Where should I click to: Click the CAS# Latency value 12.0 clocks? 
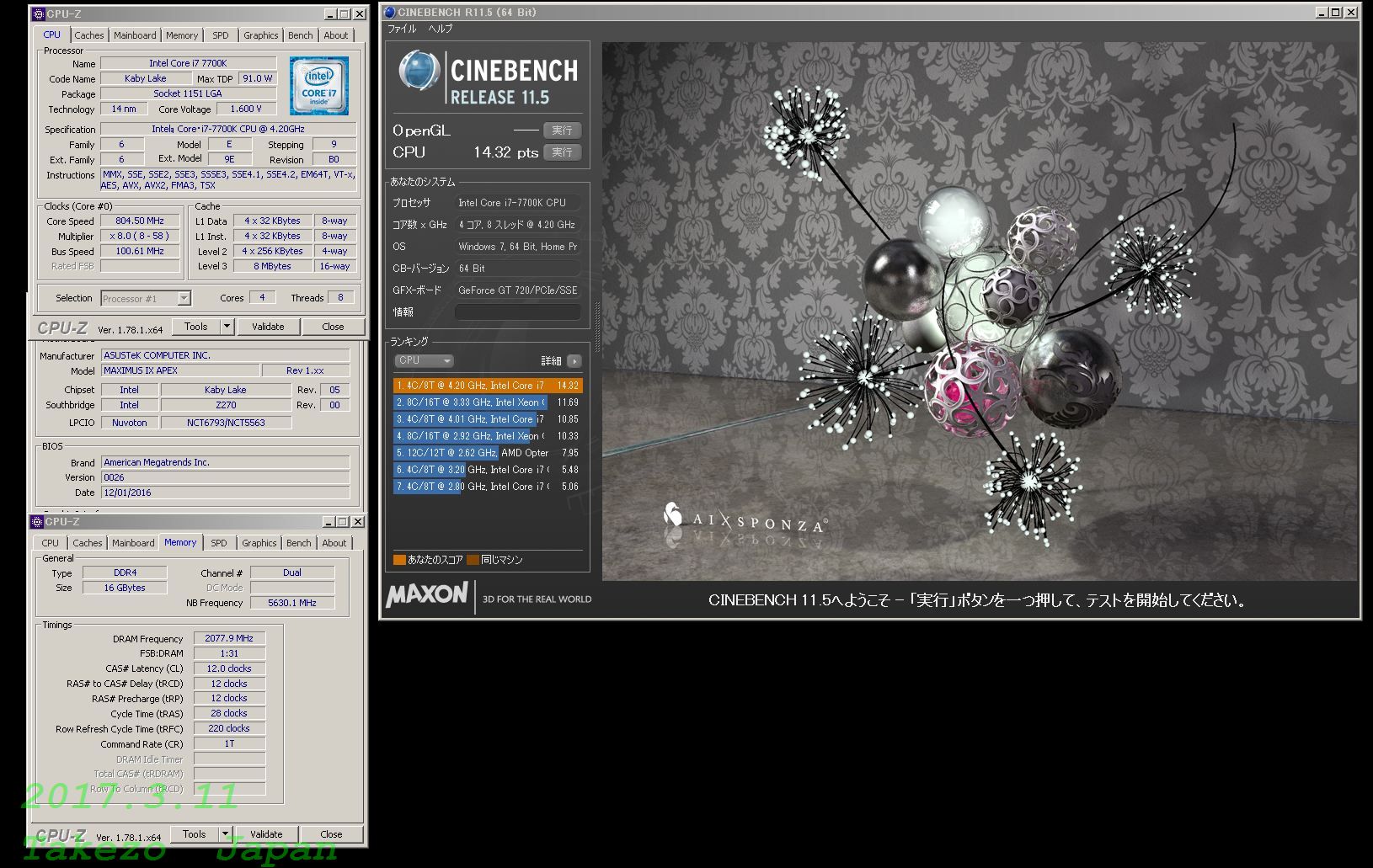tap(229, 669)
